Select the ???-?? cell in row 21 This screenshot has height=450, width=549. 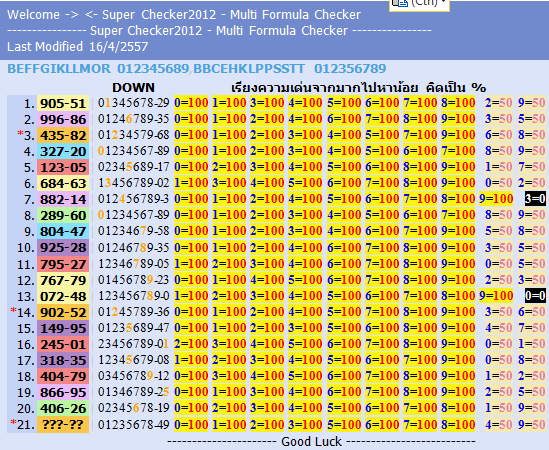click(63, 425)
